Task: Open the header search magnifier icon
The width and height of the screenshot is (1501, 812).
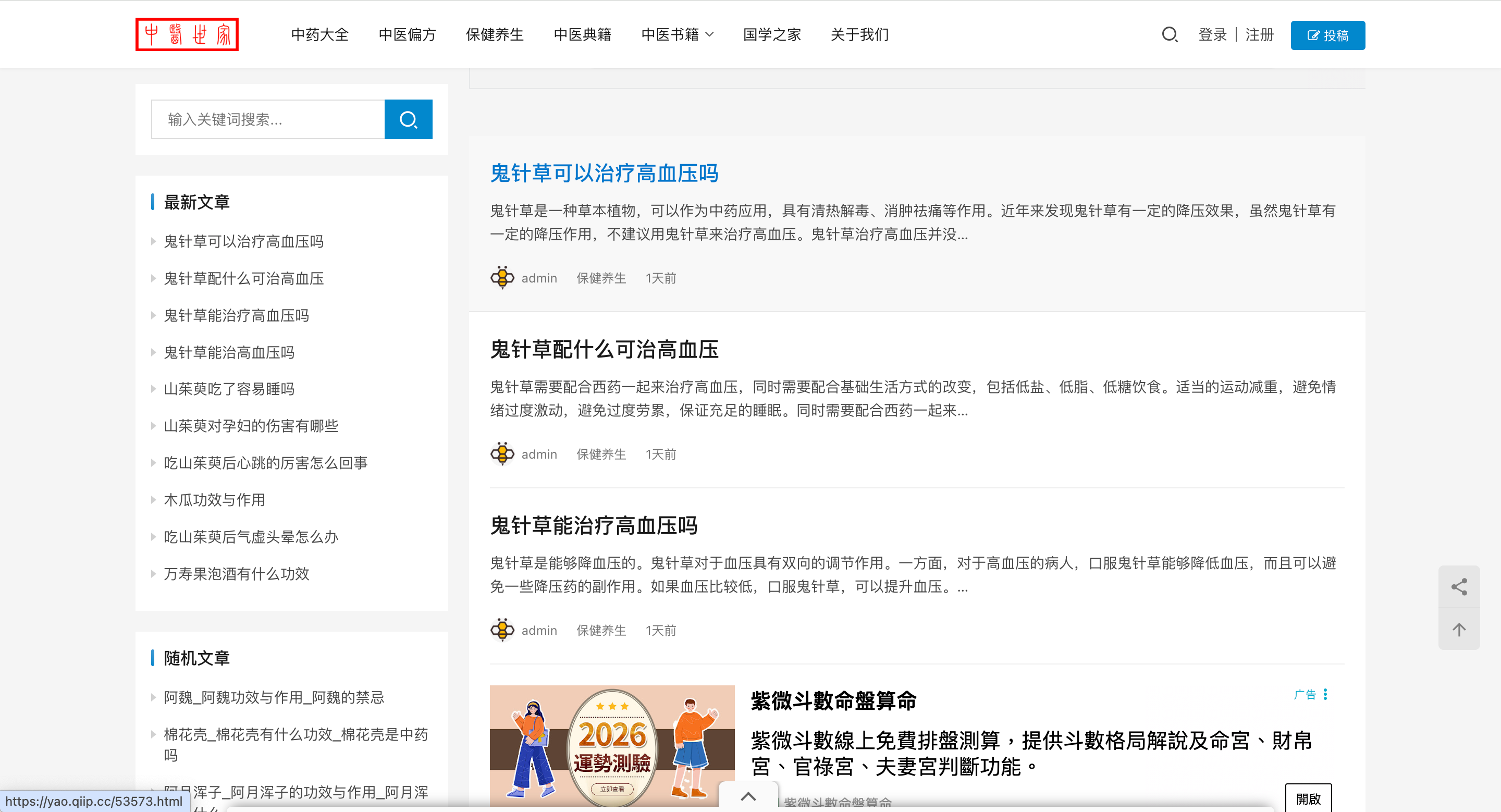Action: [1169, 35]
